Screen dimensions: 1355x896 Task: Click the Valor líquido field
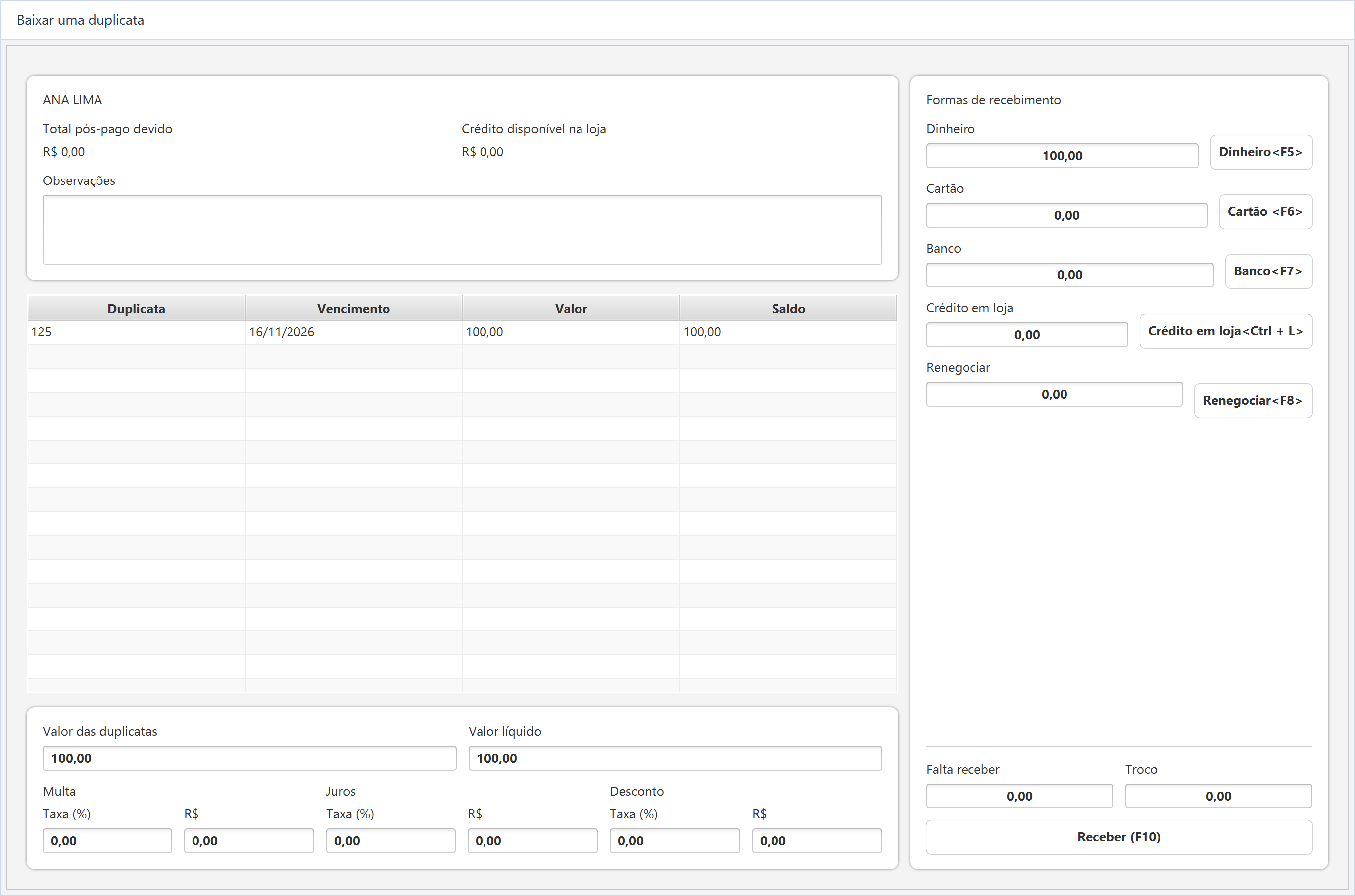(x=675, y=758)
